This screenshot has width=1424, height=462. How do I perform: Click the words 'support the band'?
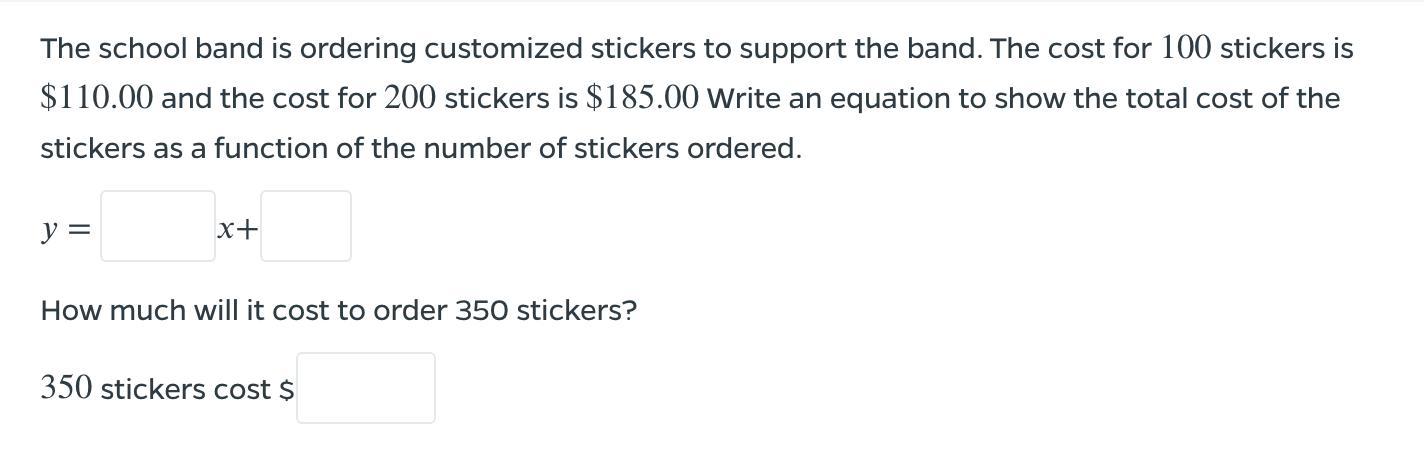pos(863,48)
